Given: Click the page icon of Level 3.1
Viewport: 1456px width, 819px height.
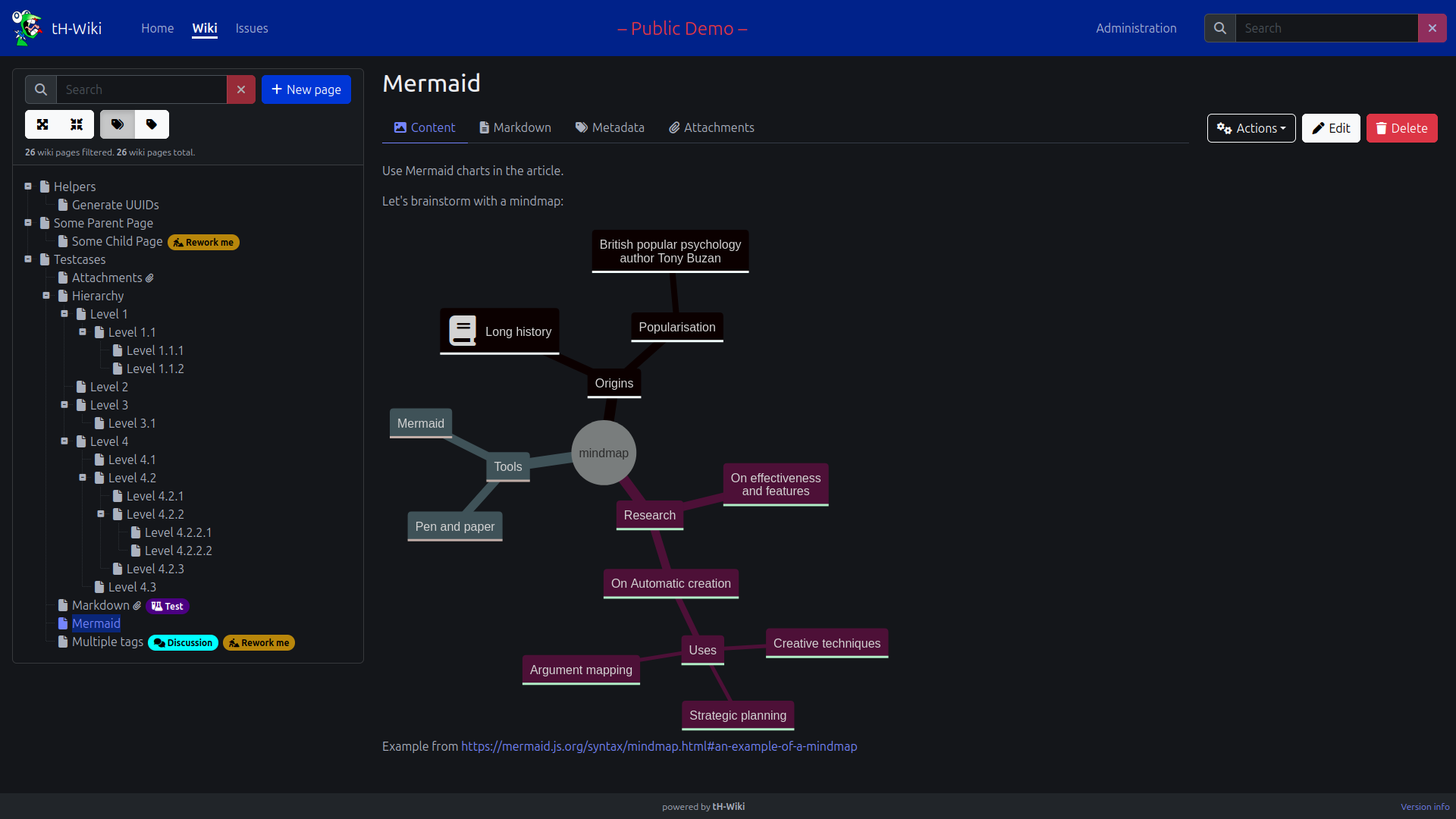Looking at the screenshot, I should pos(99,423).
